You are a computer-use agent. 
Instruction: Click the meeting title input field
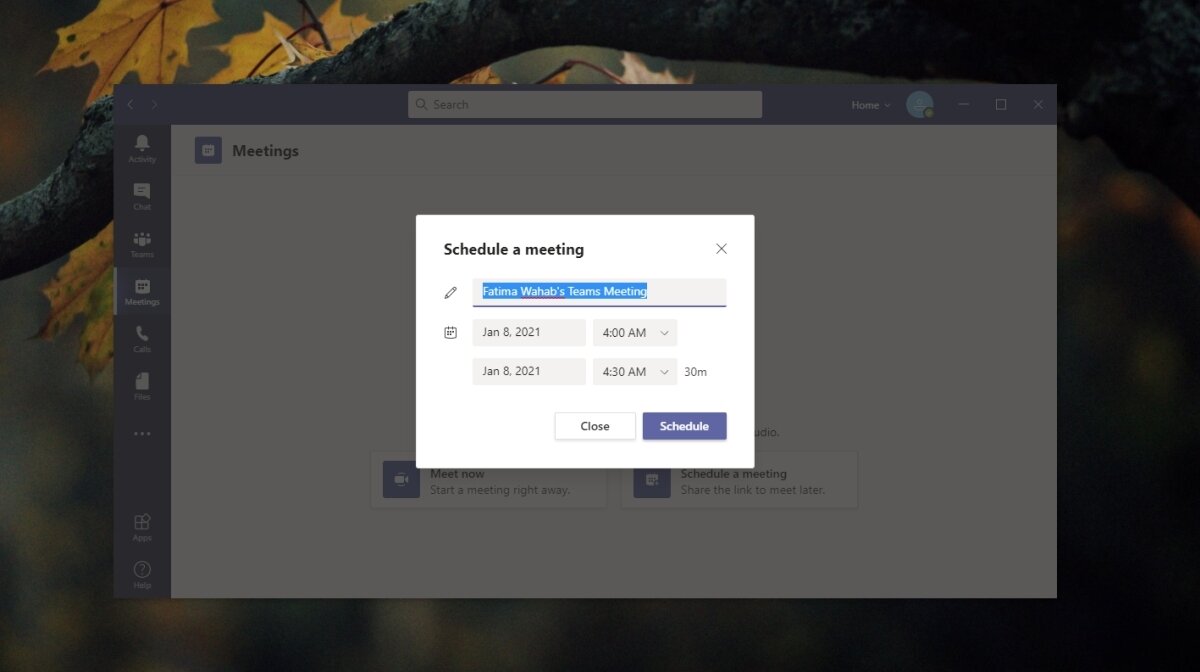coord(599,292)
